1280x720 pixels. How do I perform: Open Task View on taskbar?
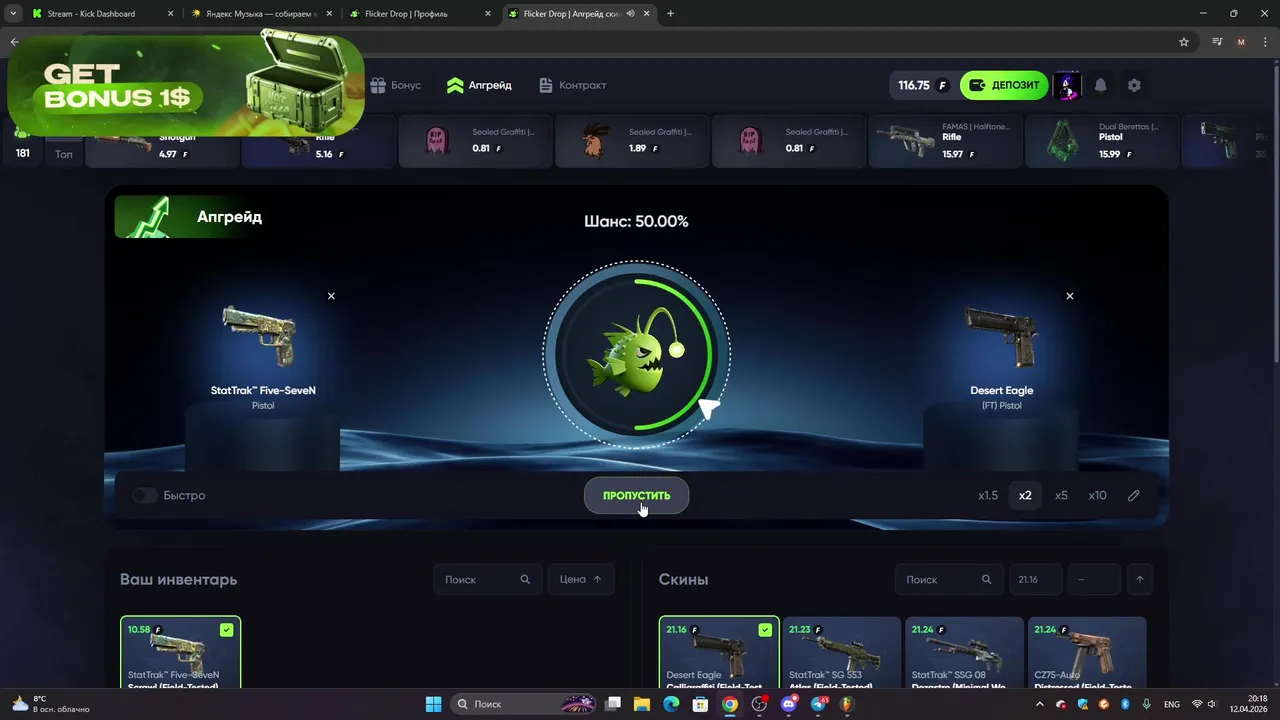tap(613, 704)
